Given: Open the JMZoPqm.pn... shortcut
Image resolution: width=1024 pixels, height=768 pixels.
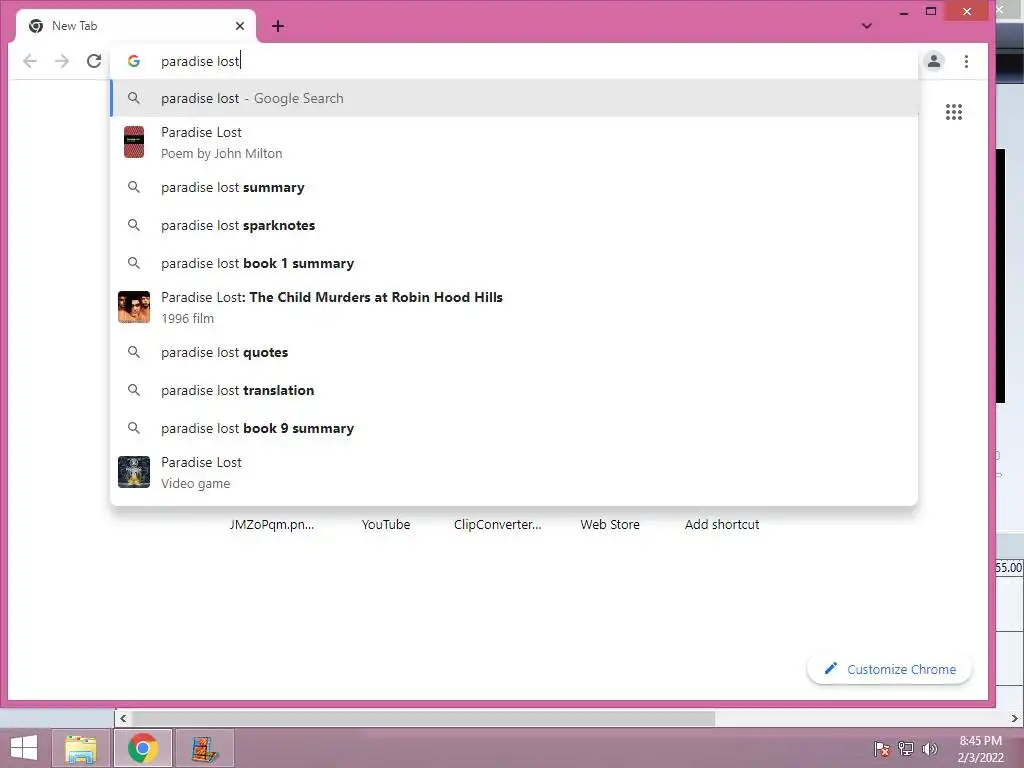Looking at the screenshot, I should 272,524.
